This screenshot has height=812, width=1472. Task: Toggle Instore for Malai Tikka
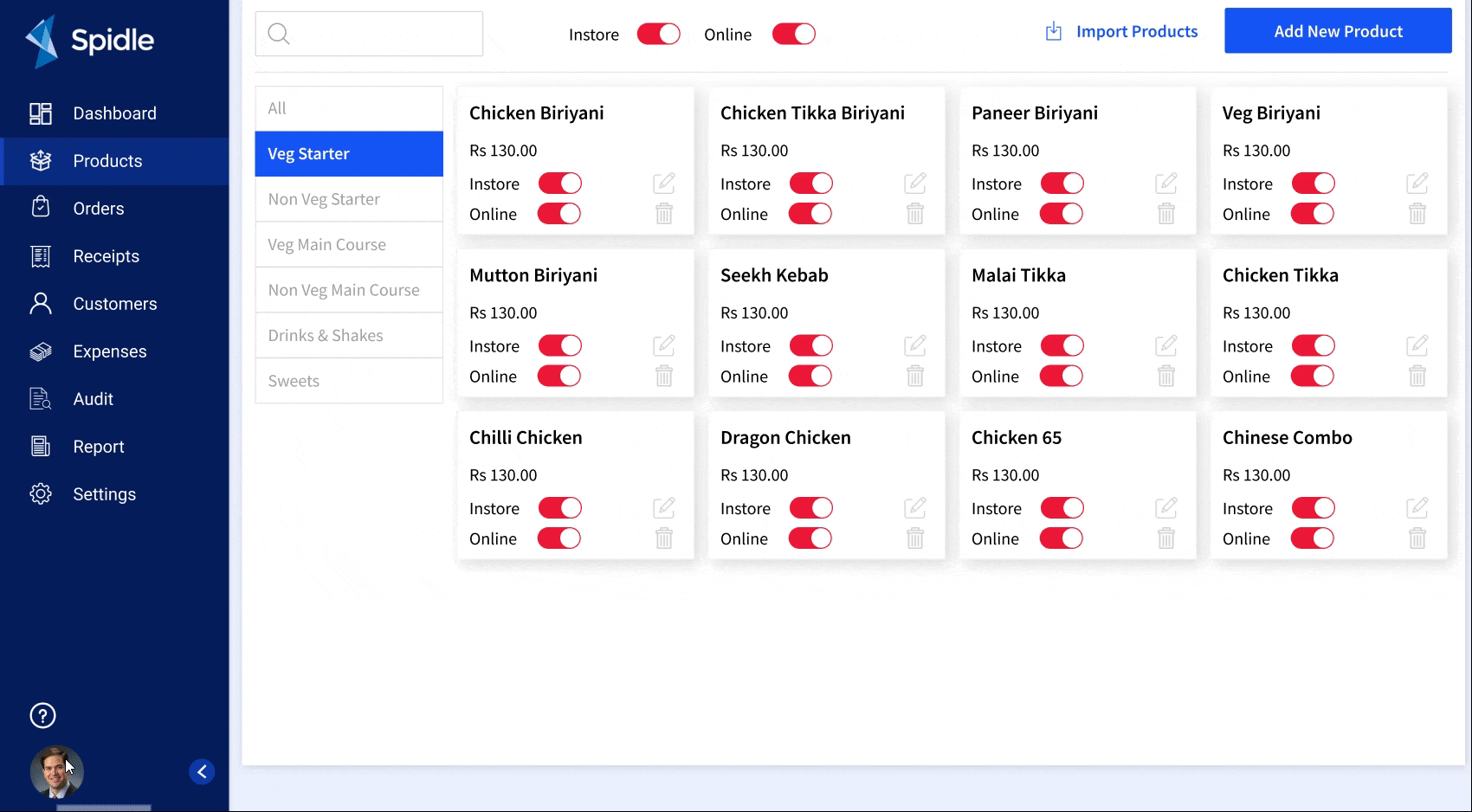pyautogui.click(x=1062, y=345)
